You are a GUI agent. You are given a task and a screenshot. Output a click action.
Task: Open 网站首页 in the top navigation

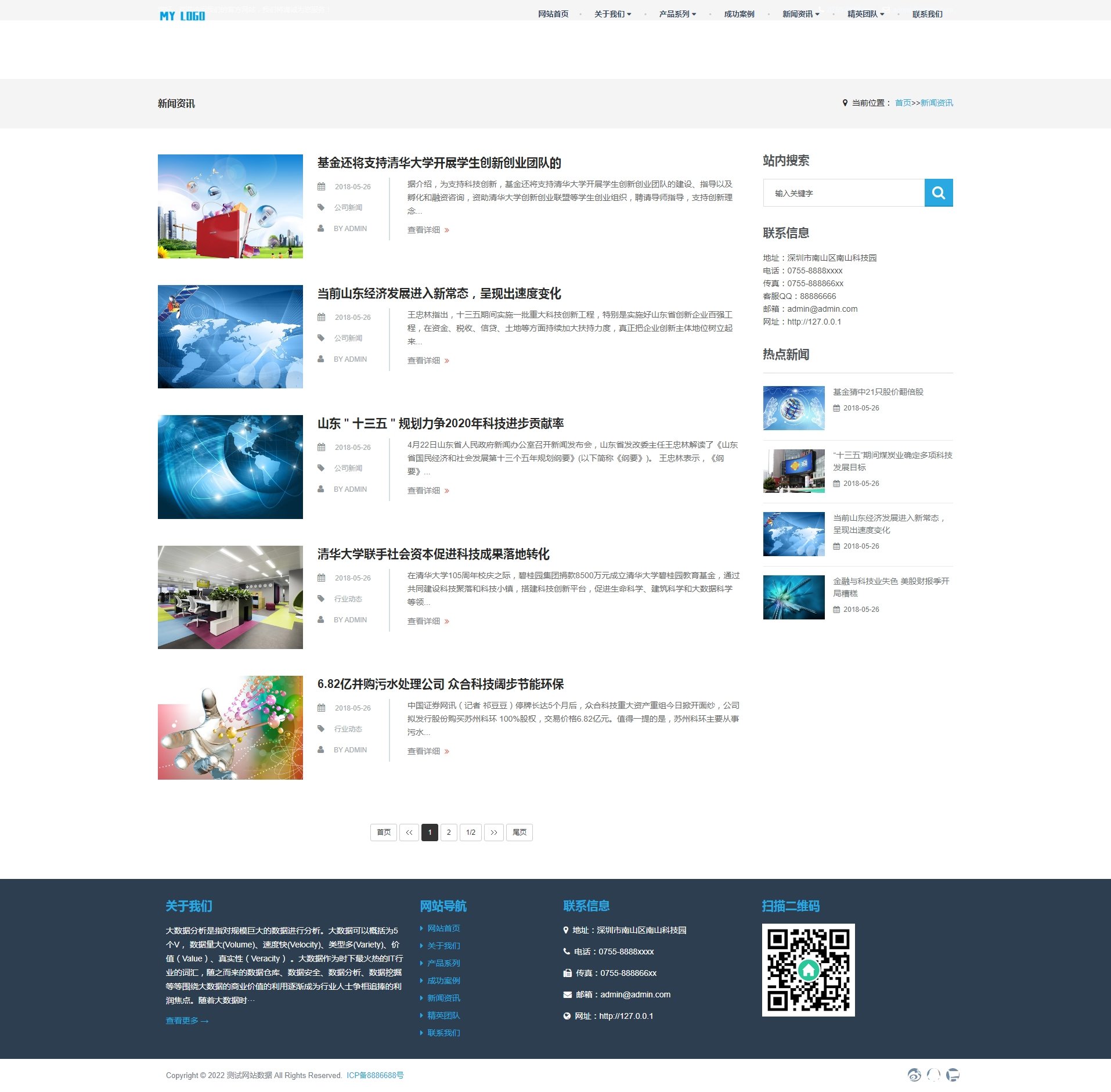(553, 14)
